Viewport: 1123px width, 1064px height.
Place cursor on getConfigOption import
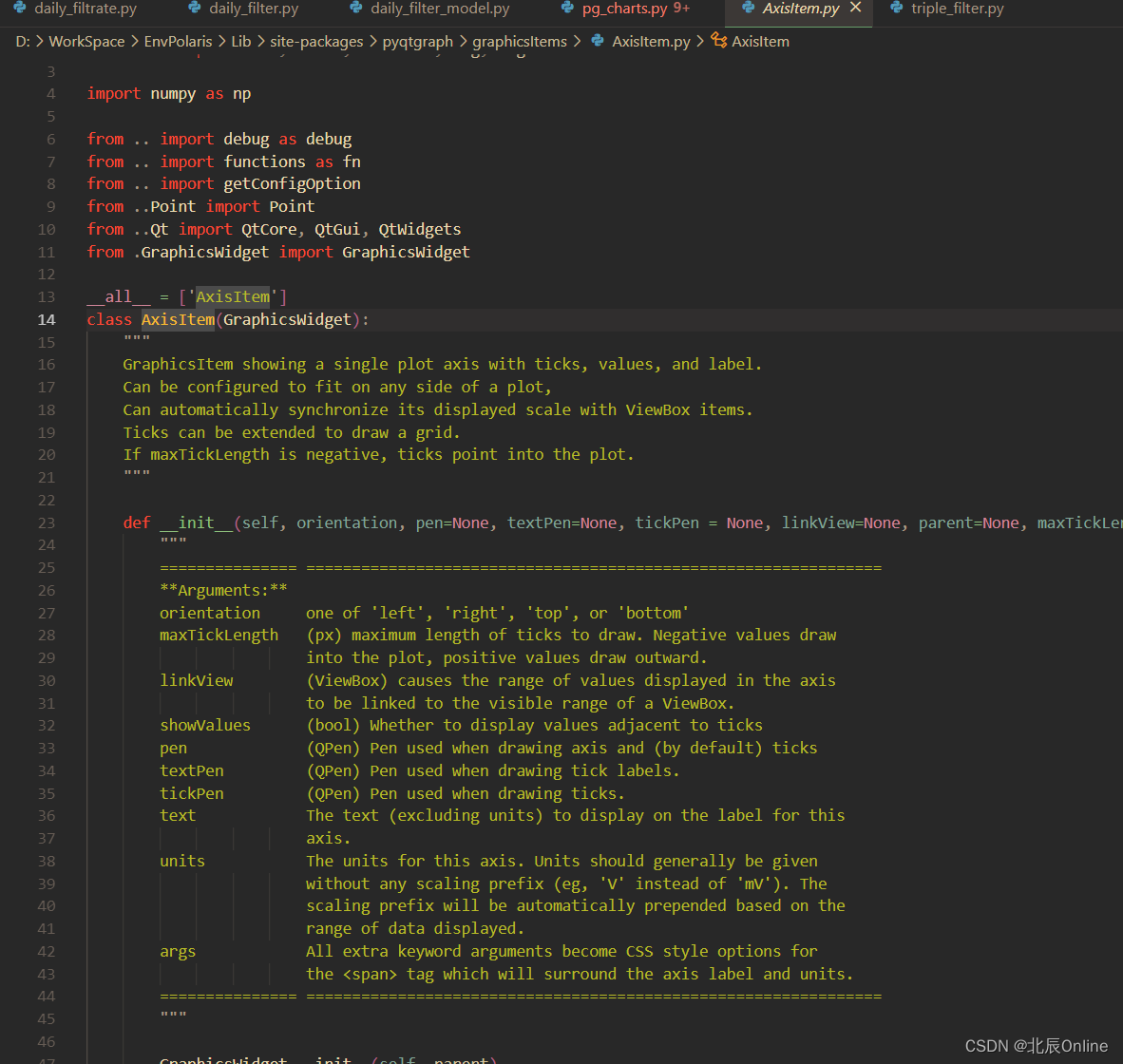point(293,184)
